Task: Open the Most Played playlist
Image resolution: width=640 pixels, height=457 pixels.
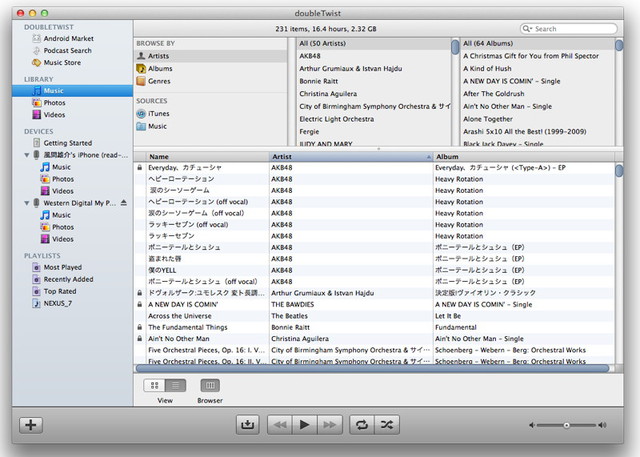Action: (63, 267)
